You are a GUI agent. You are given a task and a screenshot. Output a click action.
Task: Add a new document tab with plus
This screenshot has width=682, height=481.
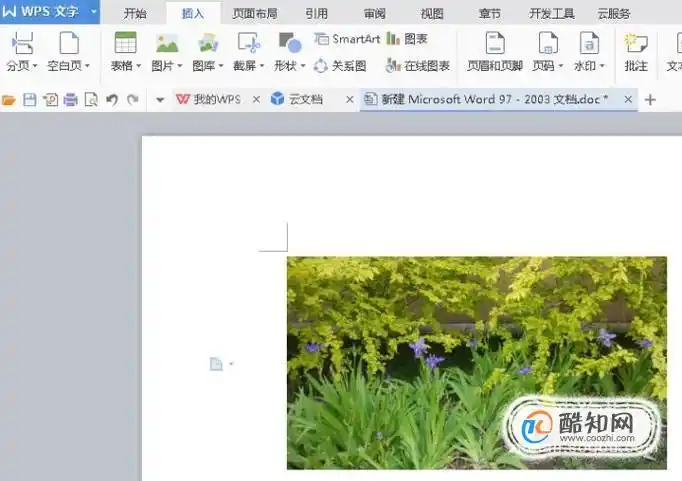click(651, 100)
